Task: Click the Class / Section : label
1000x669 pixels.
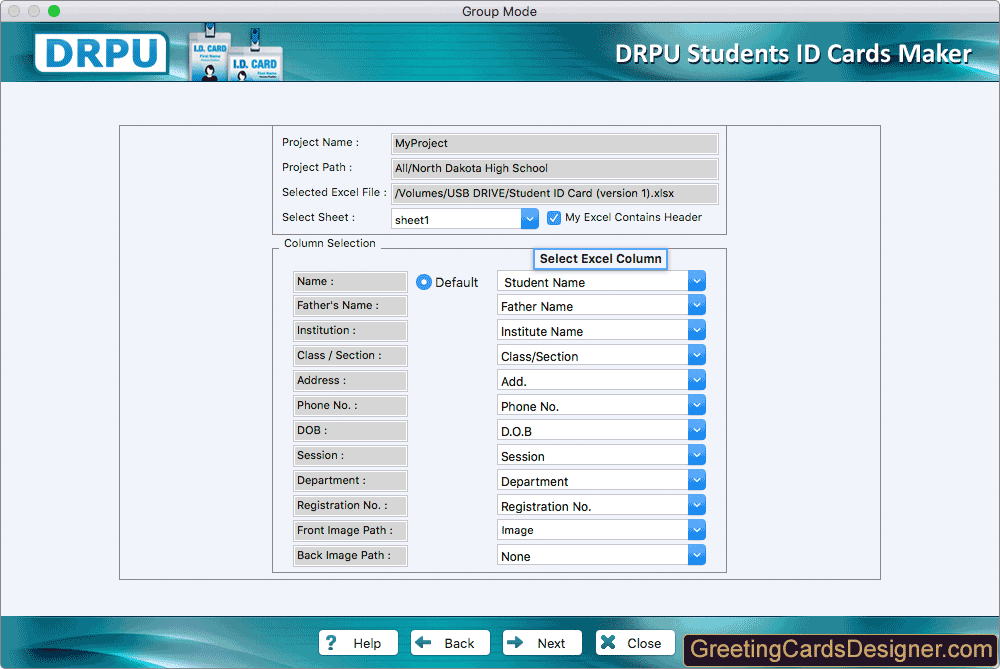Action: tap(350, 355)
